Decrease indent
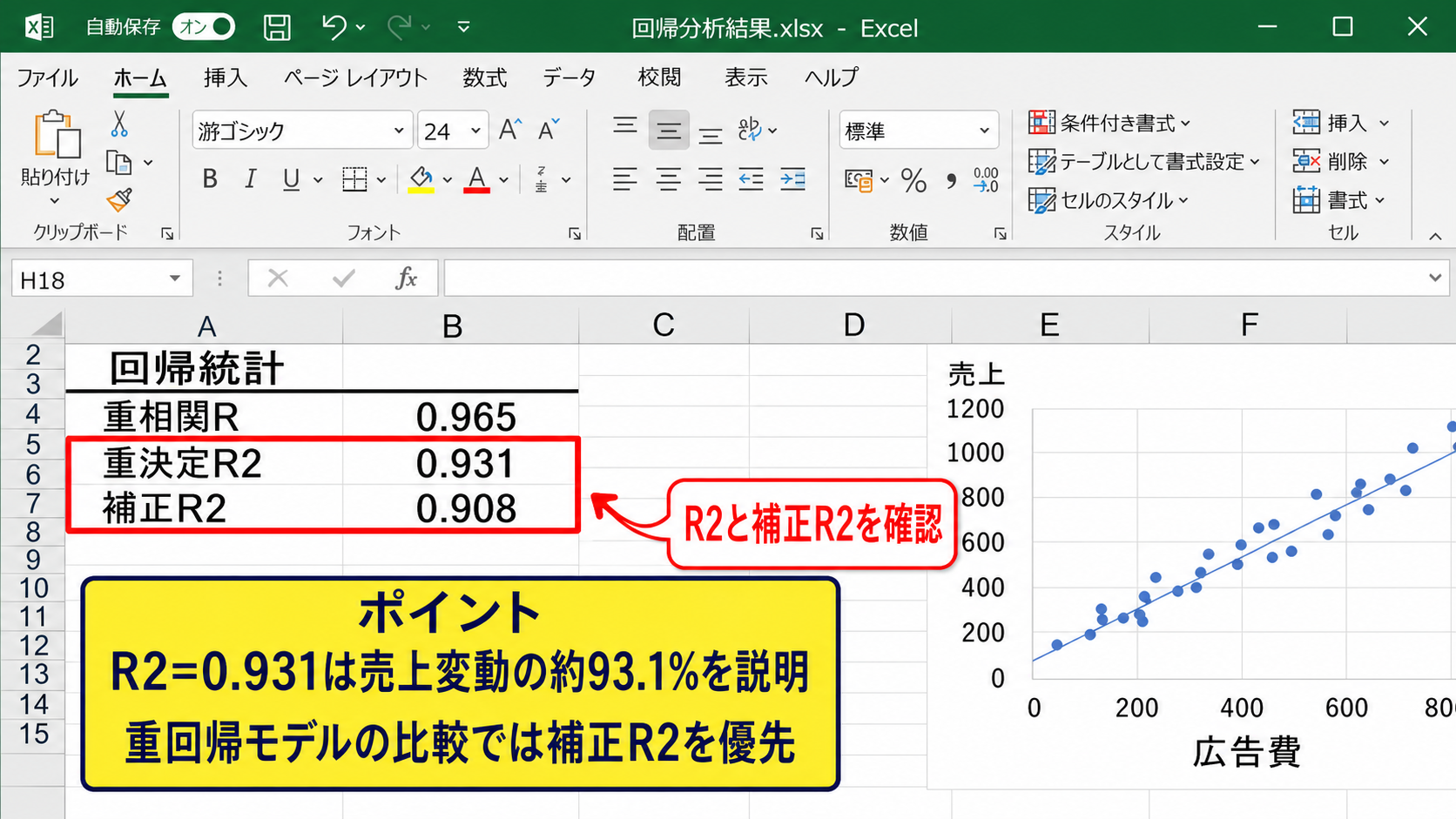The height and width of the screenshot is (819, 1456). (751, 179)
